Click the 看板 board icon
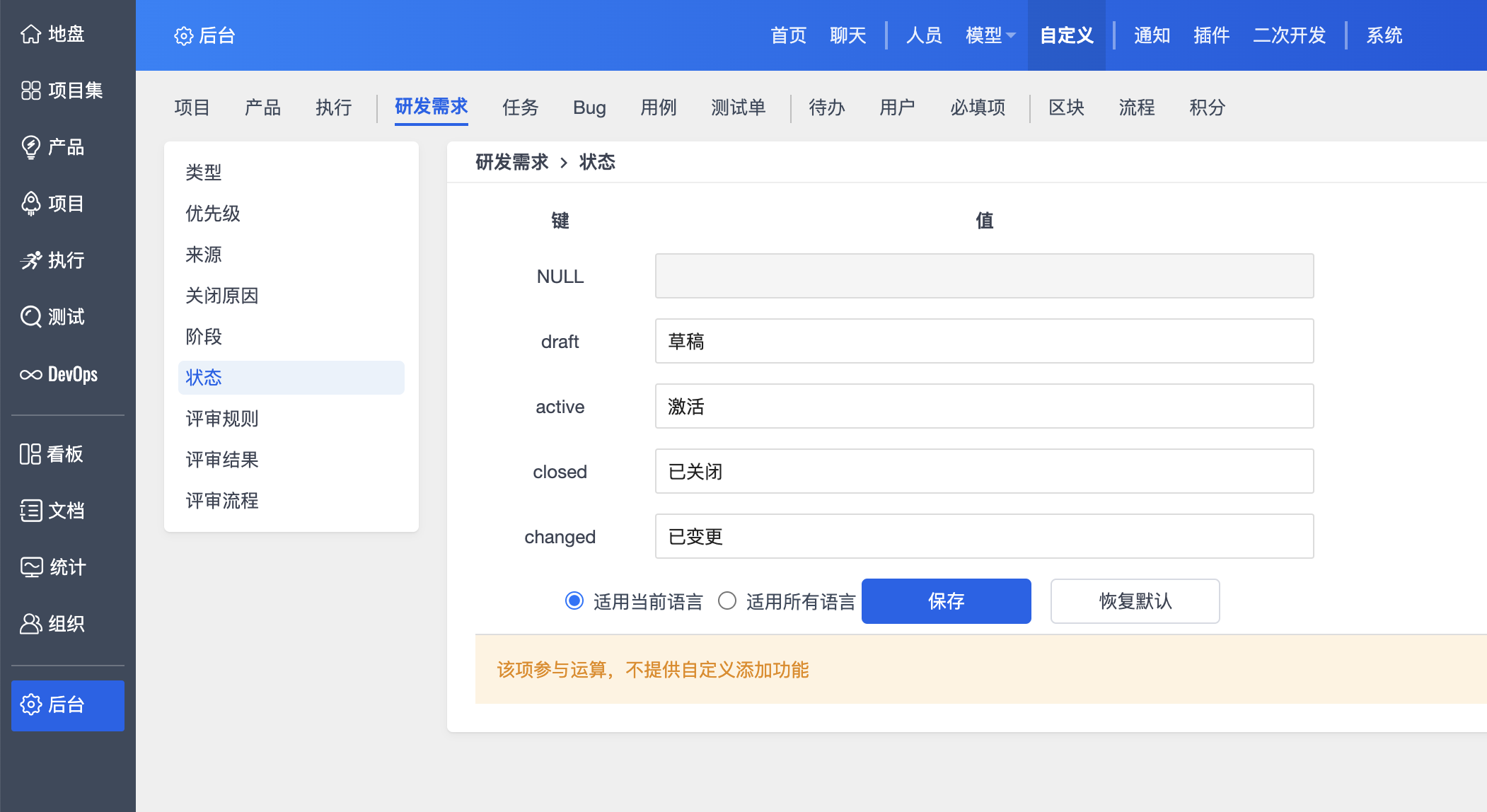1487x812 pixels. [x=30, y=453]
